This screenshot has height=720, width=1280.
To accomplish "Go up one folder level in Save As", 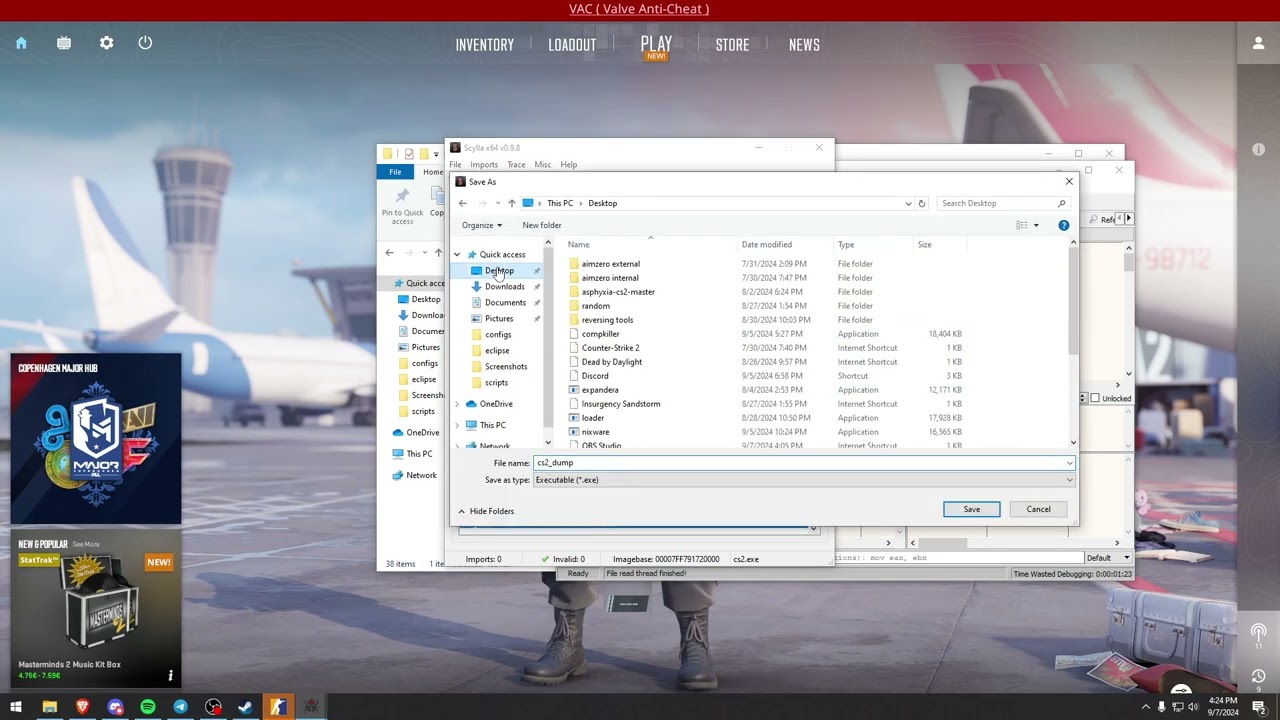I will [x=511, y=203].
